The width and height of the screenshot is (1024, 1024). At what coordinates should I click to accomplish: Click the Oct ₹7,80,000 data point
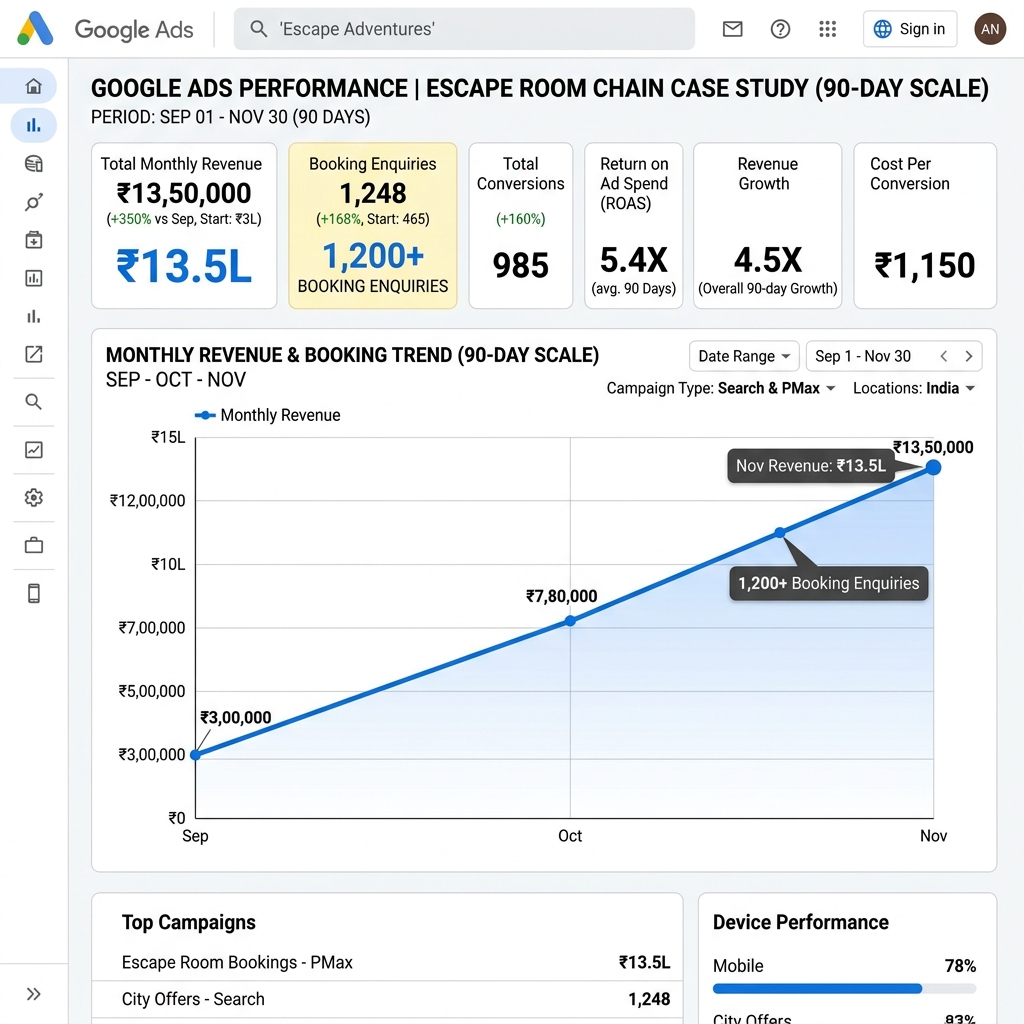(570, 621)
